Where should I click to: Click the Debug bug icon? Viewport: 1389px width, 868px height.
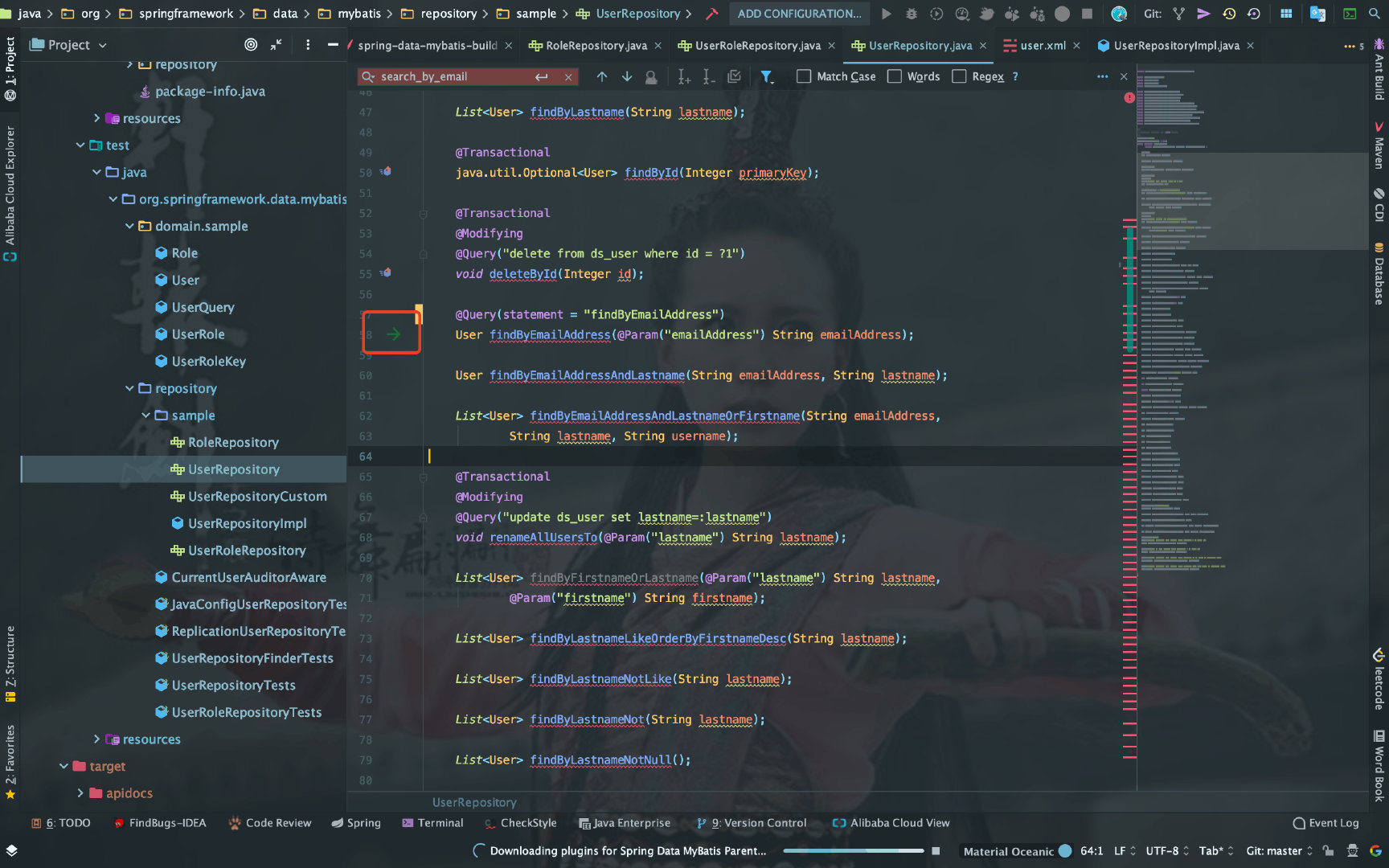(x=911, y=14)
